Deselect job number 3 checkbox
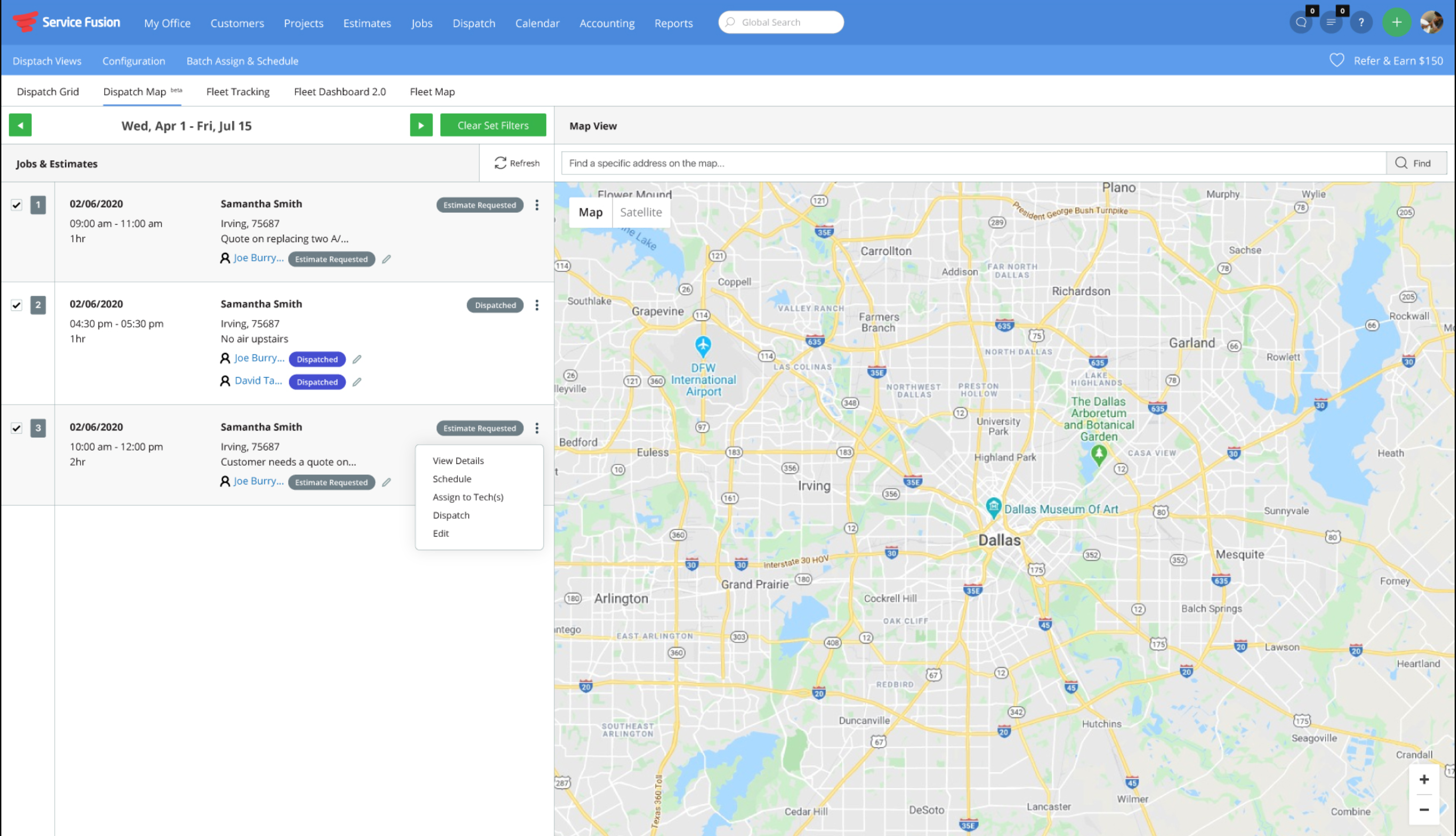The height and width of the screenshot is (836, 1456). (x=16, y=428)
